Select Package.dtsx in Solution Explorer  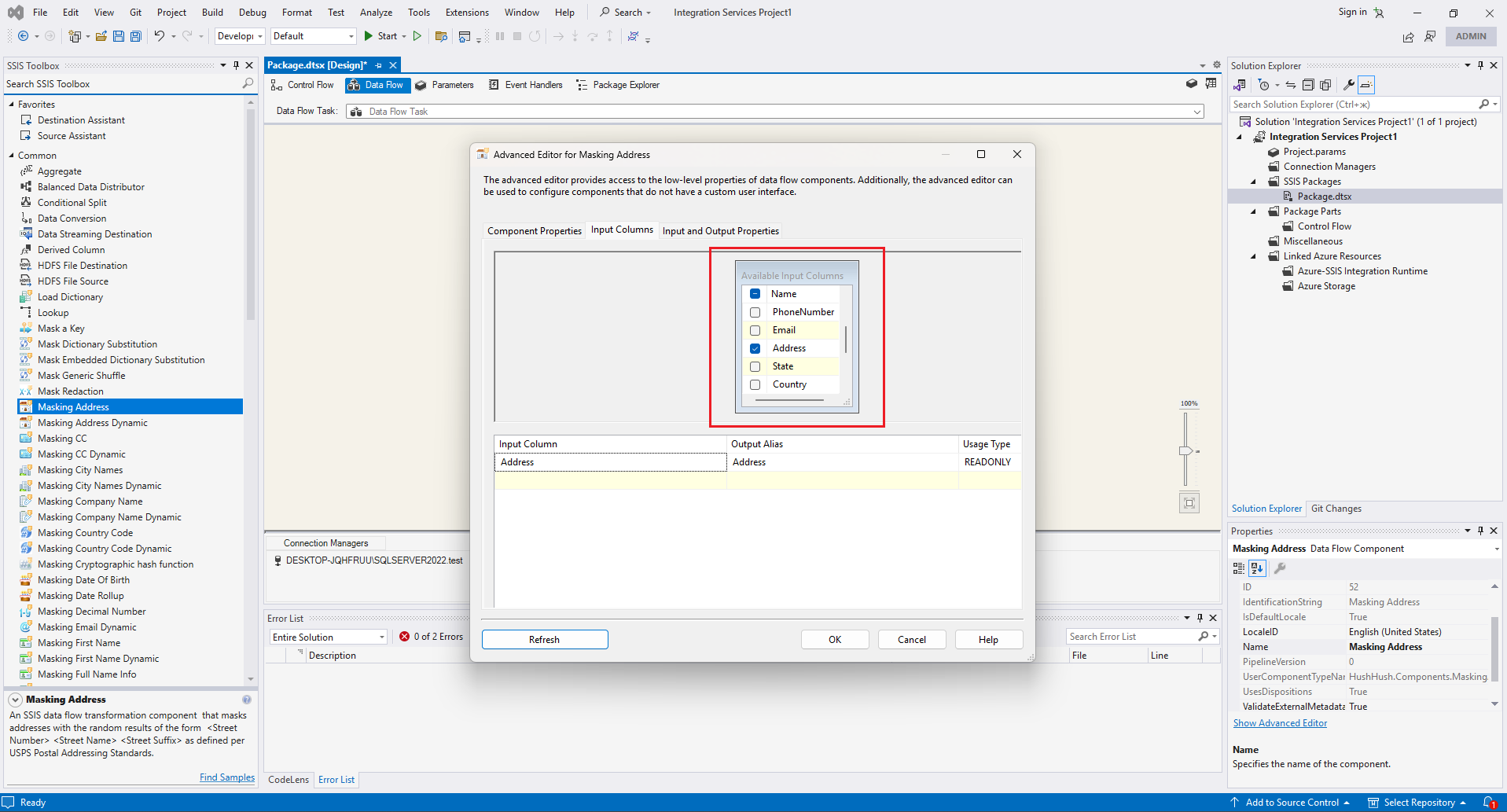(x=1325, y=197)
